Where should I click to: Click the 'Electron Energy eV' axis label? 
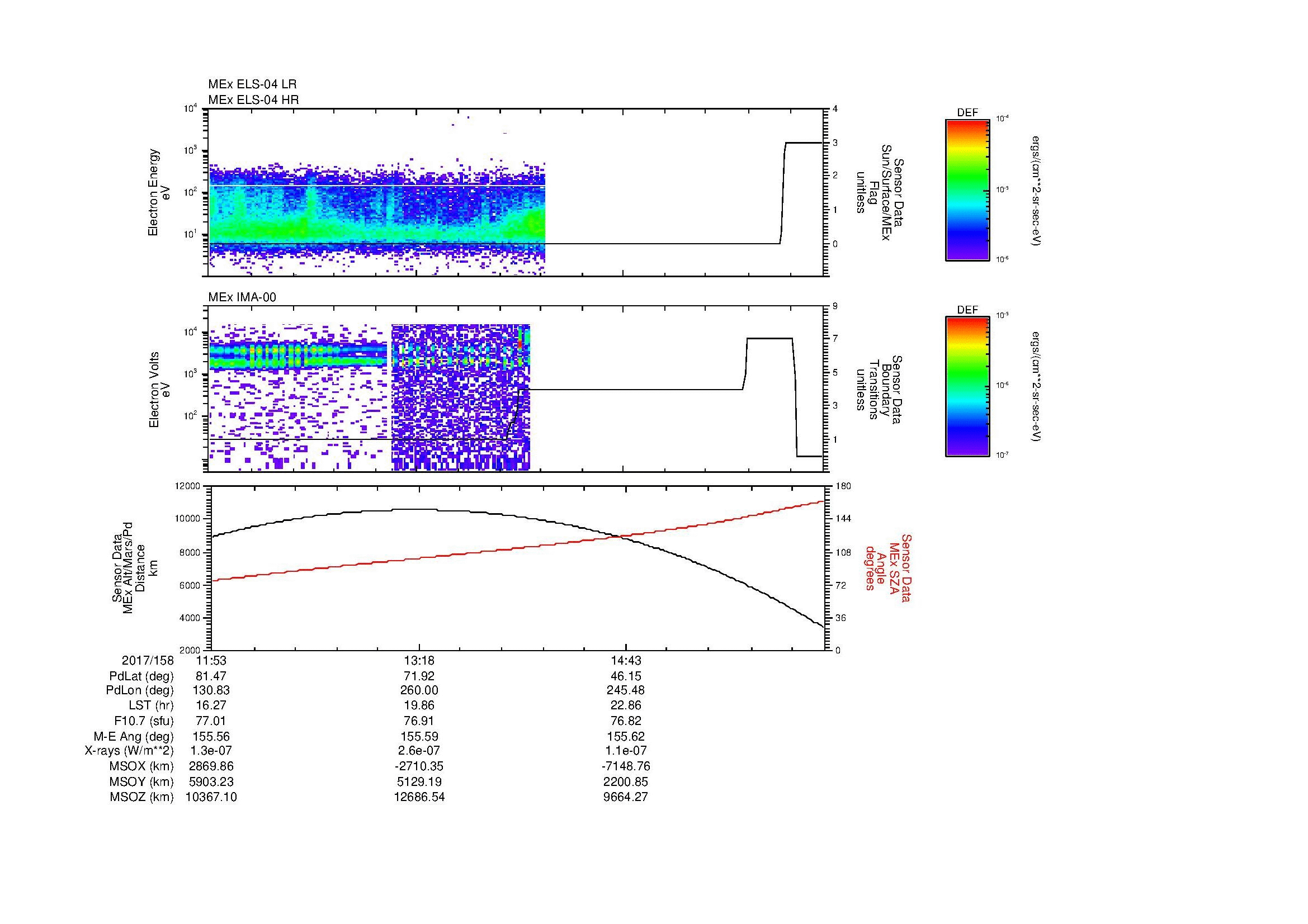coord(158,192)
